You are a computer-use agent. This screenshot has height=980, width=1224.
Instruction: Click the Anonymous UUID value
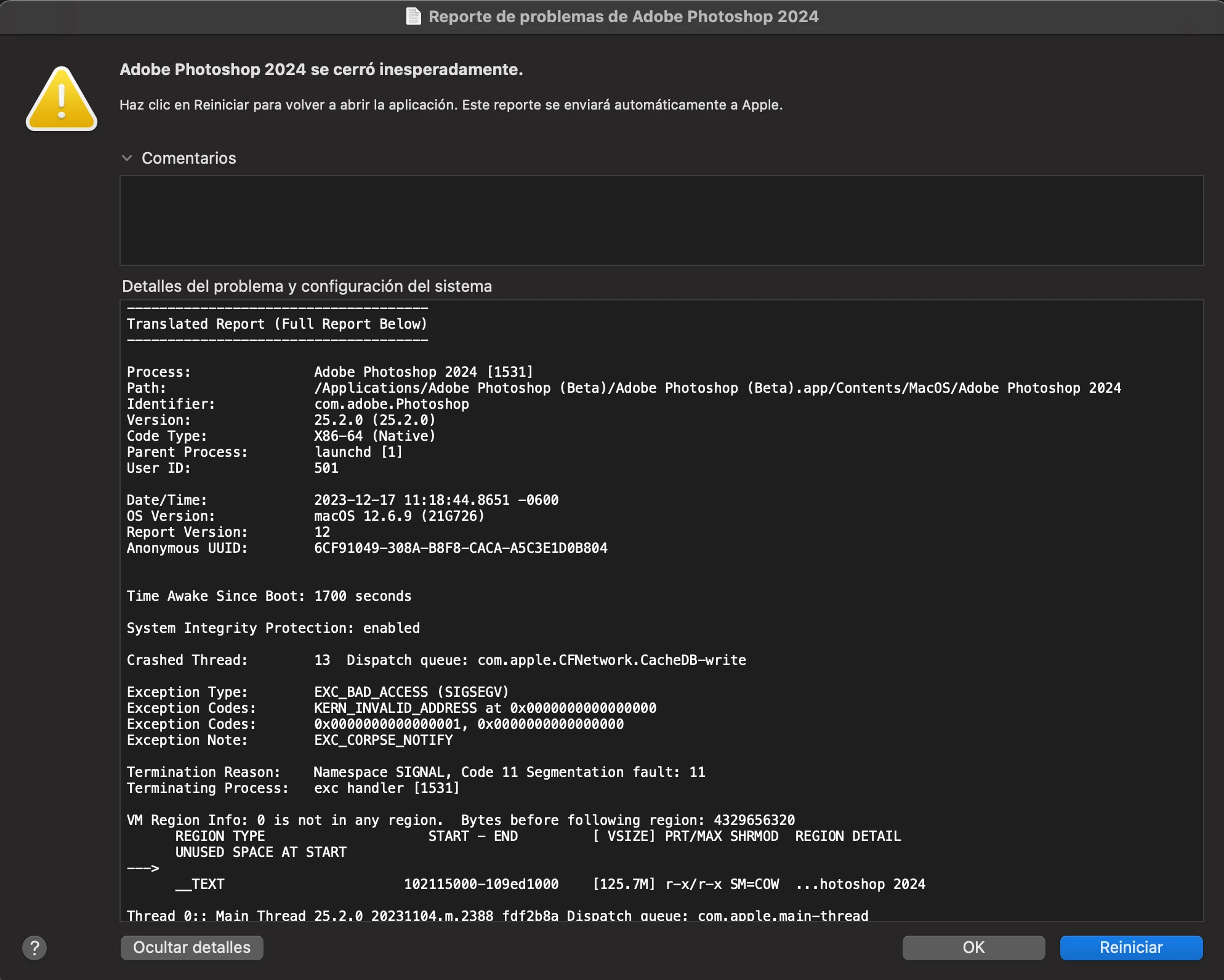point(460,548)
